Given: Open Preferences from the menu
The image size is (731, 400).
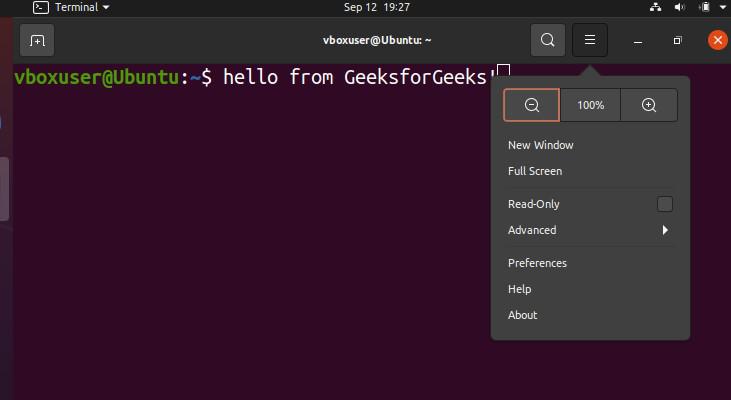Looking at the screenshot, I should (537, 263).
